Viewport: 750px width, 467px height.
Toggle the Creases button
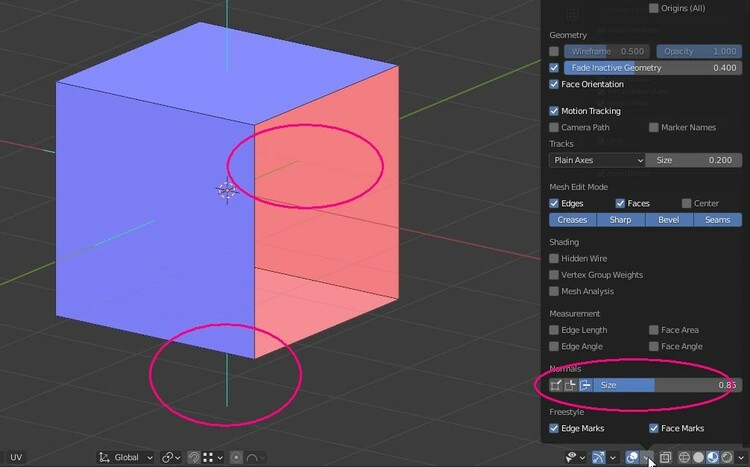click(572, 220)
